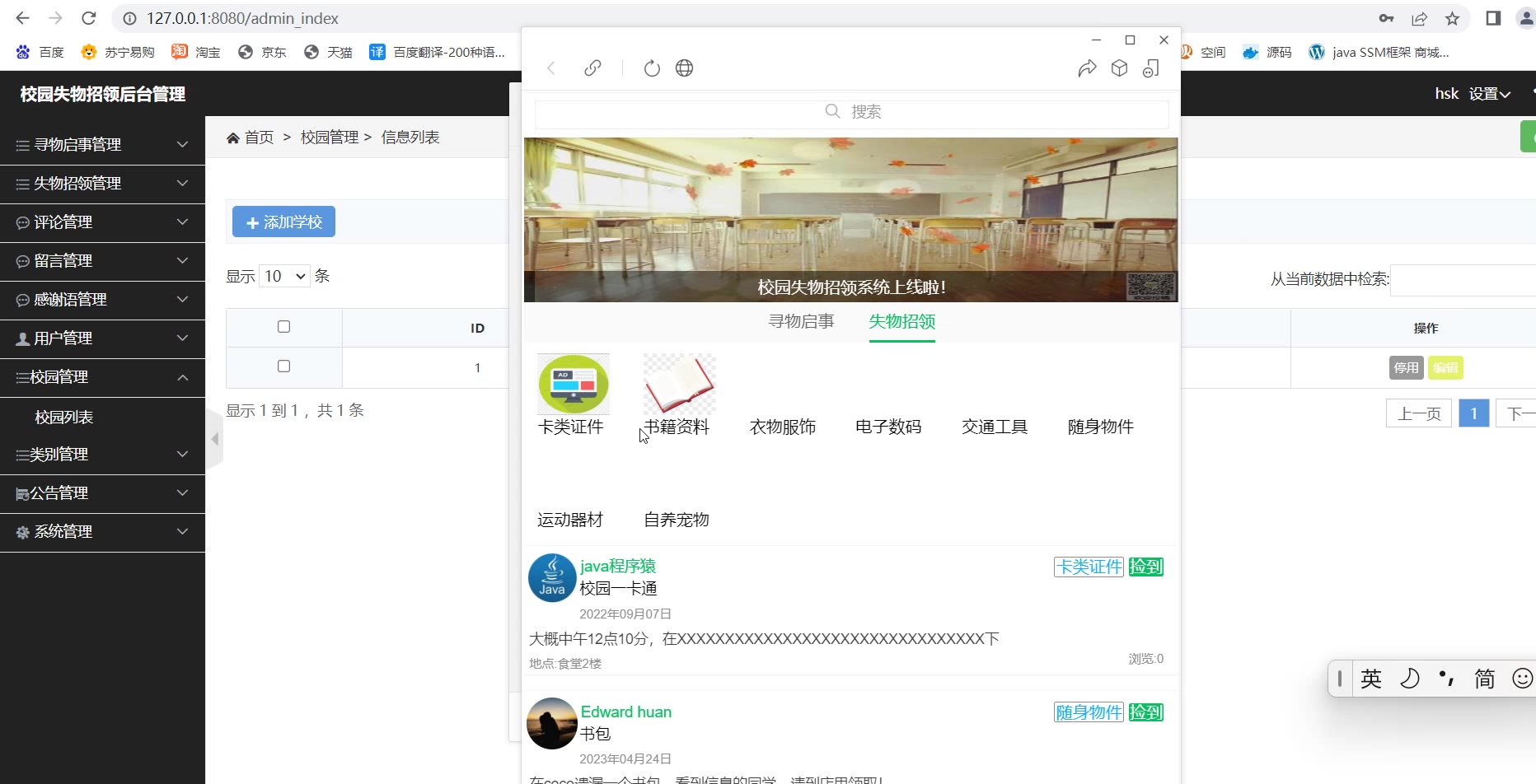The image size is (1536, 784).
Task: Select the 运动器材 category
Action: click(570, 520)
